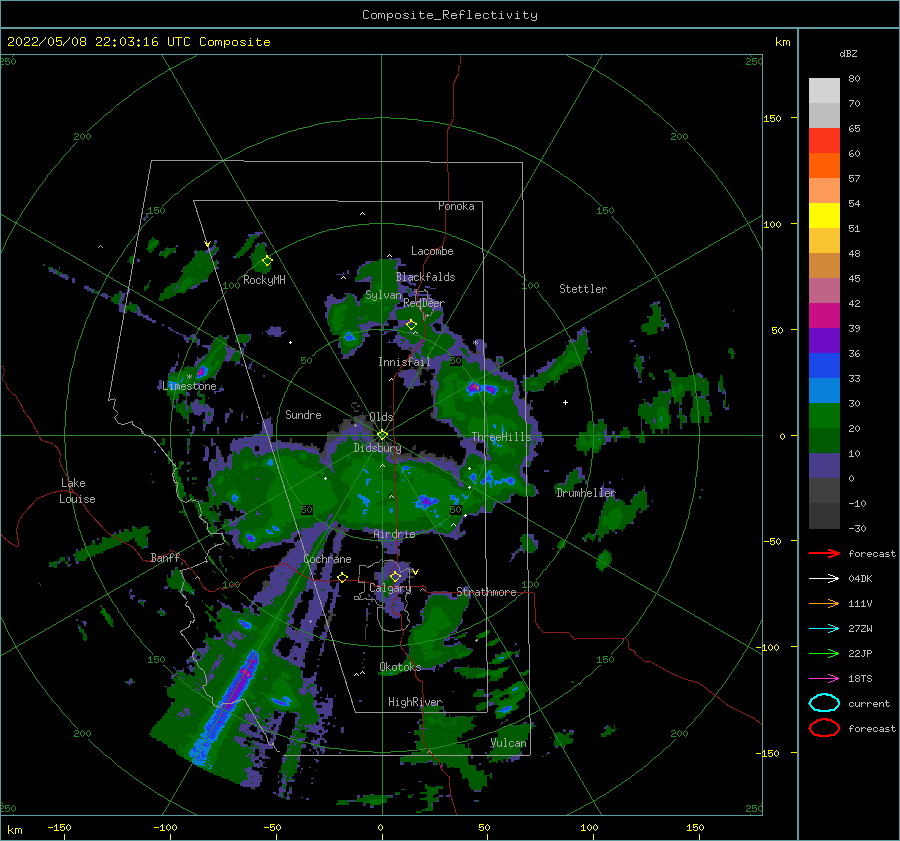Image resolution: width=900 pixels, height=841 pixels.
Task: Click the Composite_Reflectivity title
Action: (449, 15)
